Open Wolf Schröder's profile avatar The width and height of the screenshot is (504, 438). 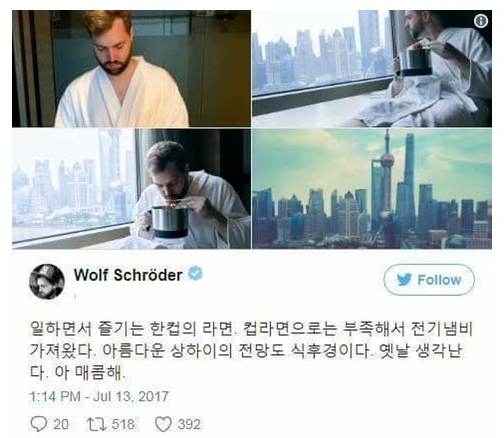(46, 281)
